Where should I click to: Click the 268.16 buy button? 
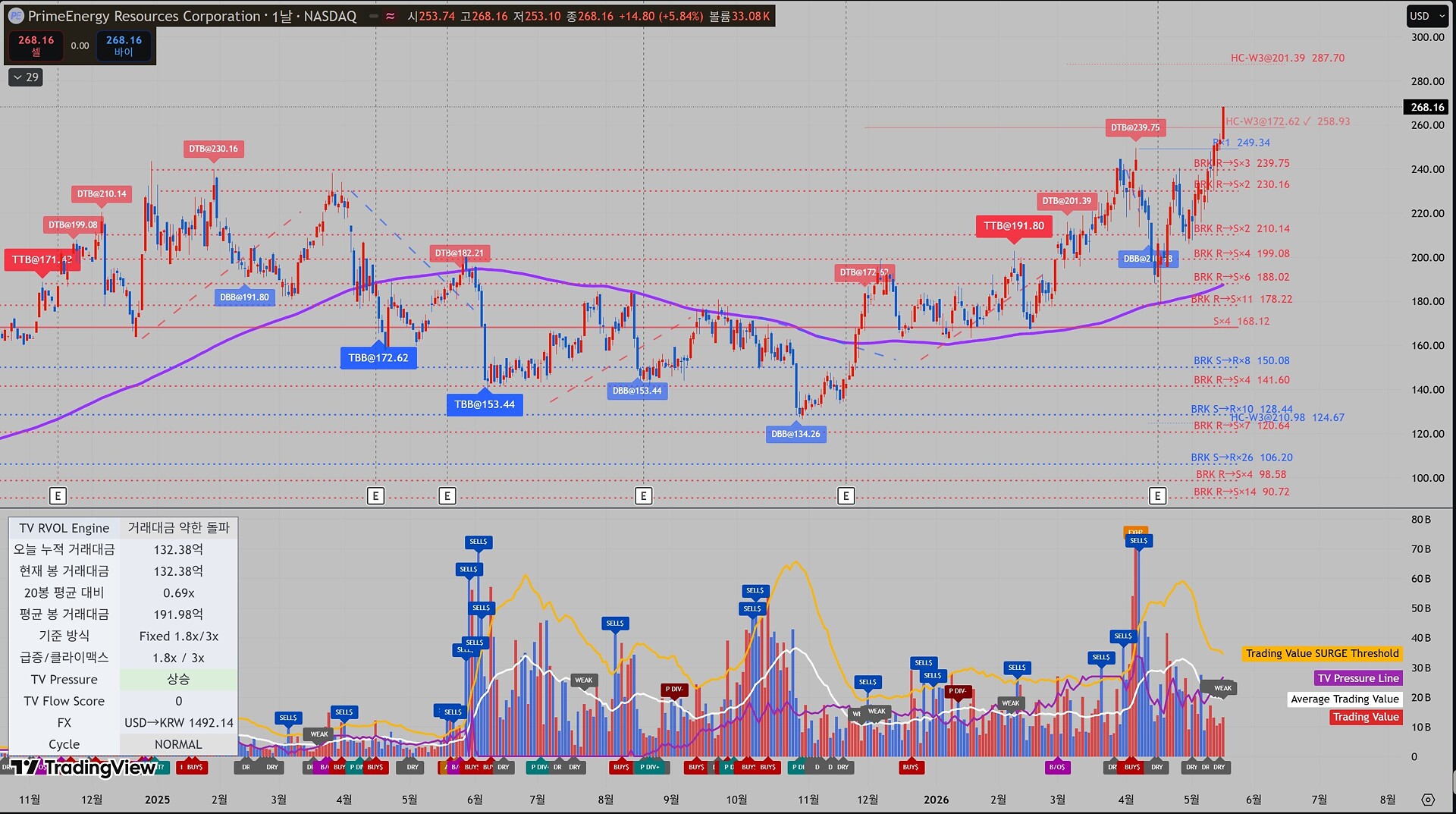(x=124, y=46)
